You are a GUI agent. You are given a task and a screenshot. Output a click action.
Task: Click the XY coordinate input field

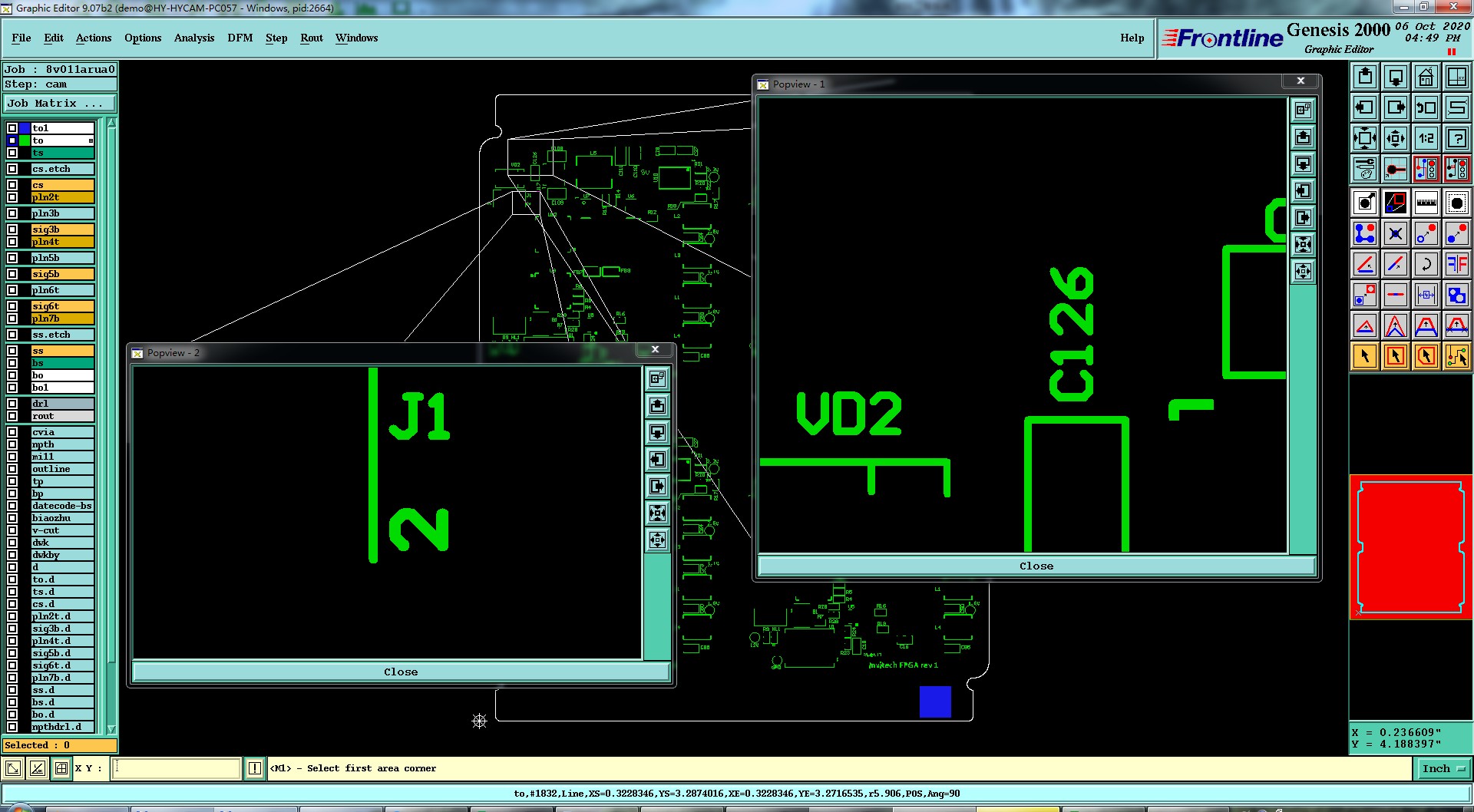[176, 768]
